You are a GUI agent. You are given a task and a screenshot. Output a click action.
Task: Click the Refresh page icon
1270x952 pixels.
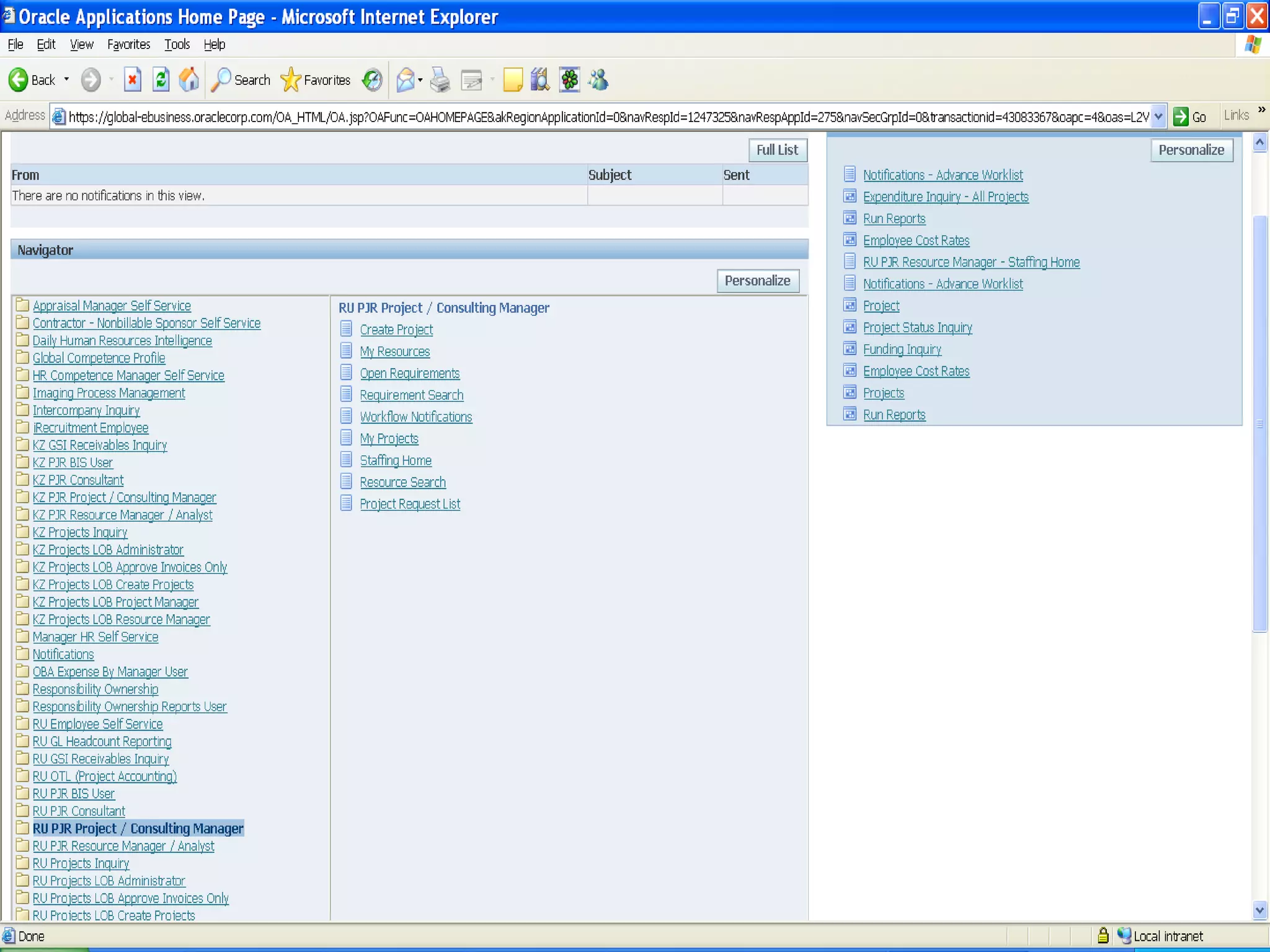click(161, 80)
